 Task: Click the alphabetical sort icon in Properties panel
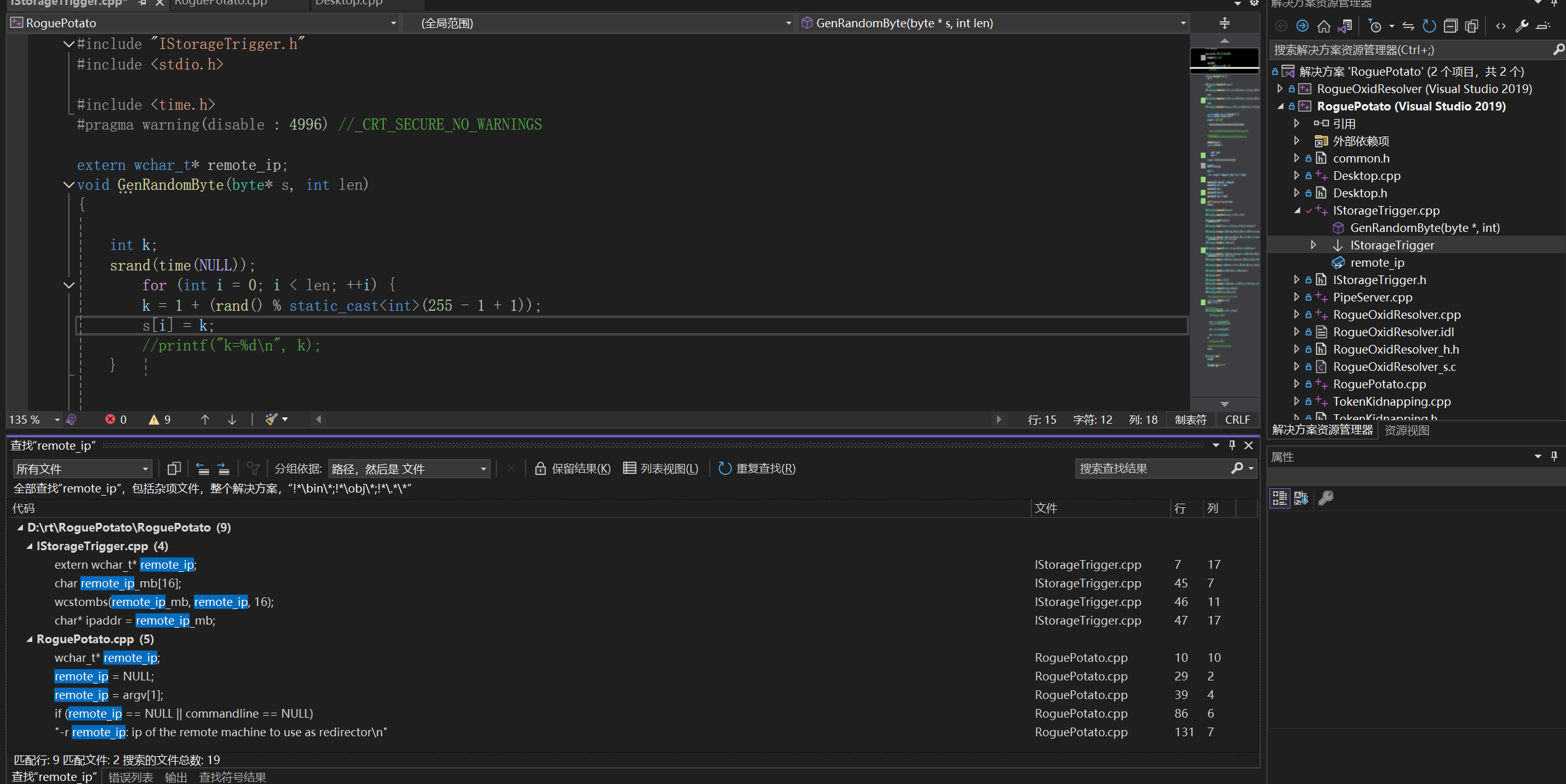tap(1302, 497)
